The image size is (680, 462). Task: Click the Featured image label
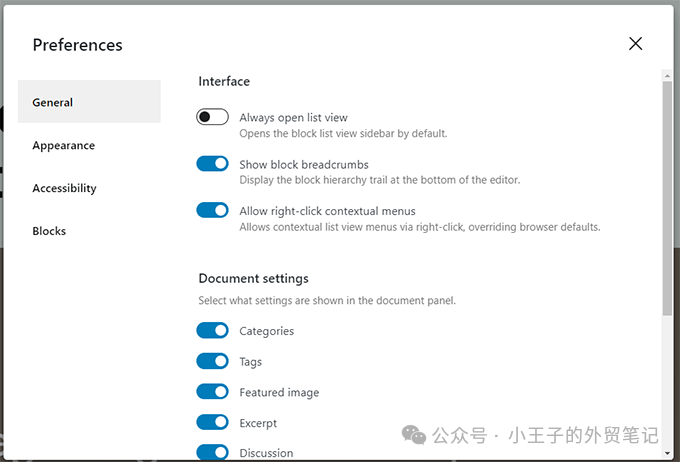279,392
